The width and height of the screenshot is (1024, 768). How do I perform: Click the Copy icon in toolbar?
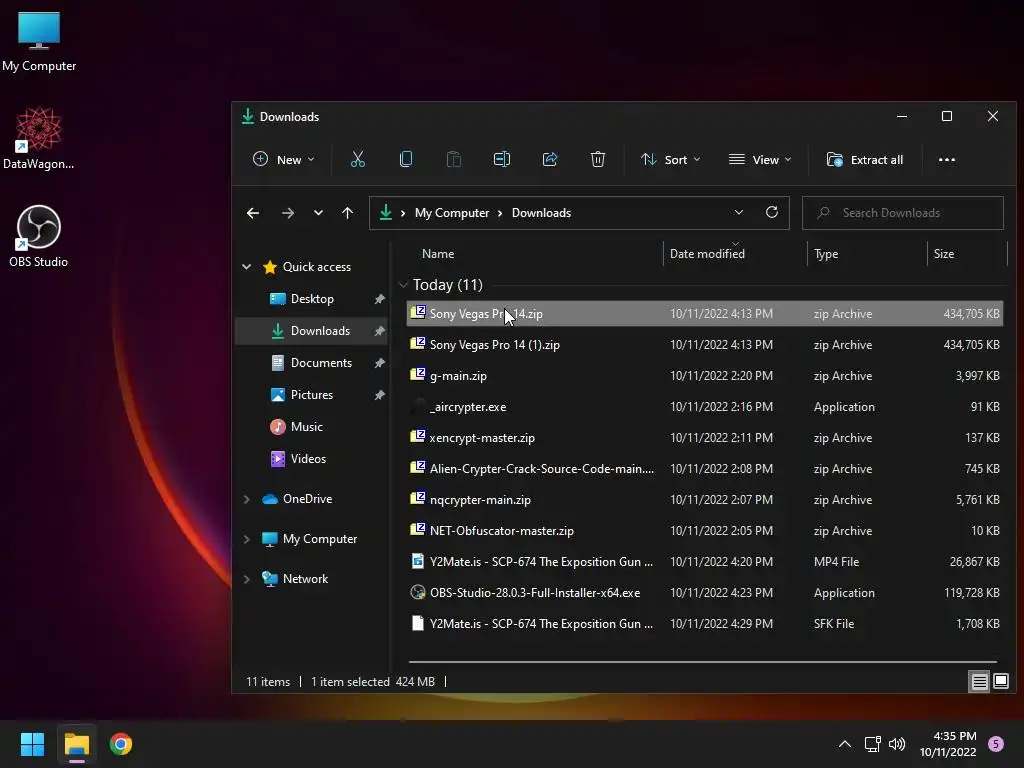[406, 159]
